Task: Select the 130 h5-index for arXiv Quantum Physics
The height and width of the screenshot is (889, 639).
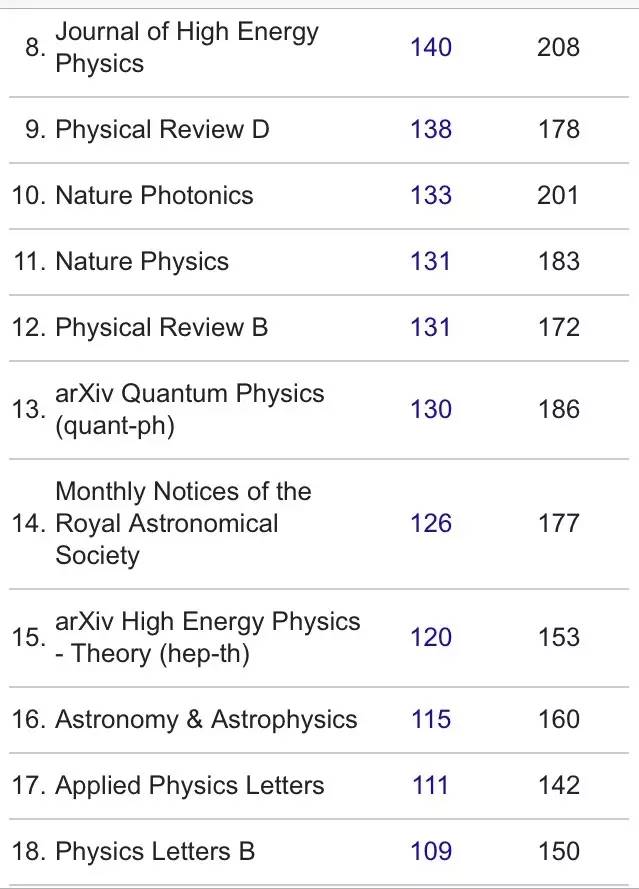Action: (x=431, y=409)
